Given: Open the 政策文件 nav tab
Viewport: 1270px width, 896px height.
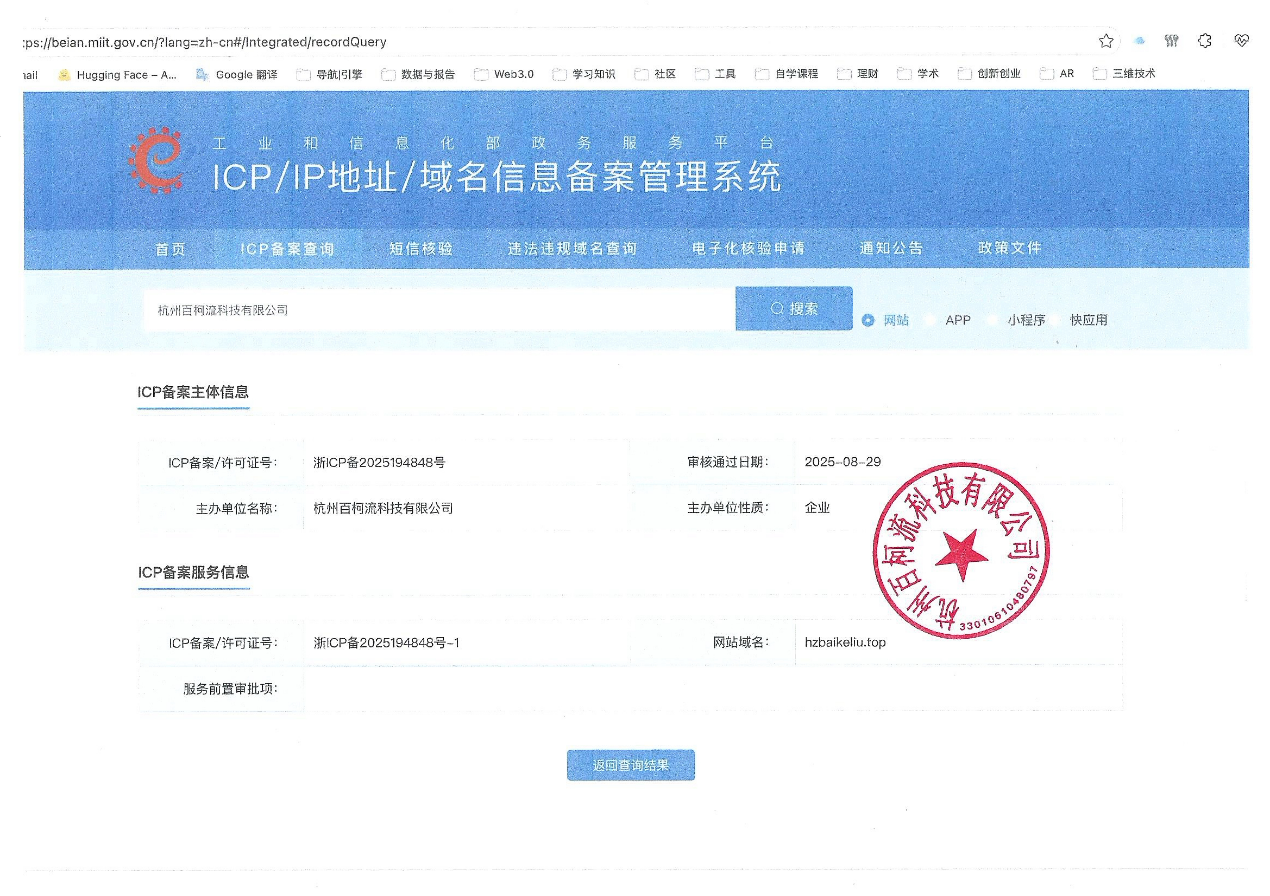Looking at the screenshot, I should click(1010, 249).
